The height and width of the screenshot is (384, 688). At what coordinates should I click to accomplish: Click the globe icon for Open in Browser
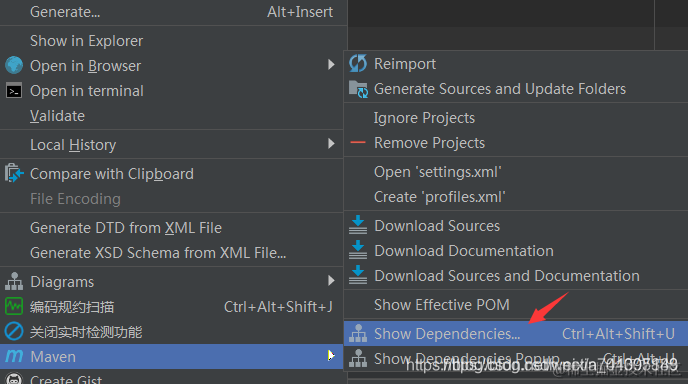pos(14,65)
